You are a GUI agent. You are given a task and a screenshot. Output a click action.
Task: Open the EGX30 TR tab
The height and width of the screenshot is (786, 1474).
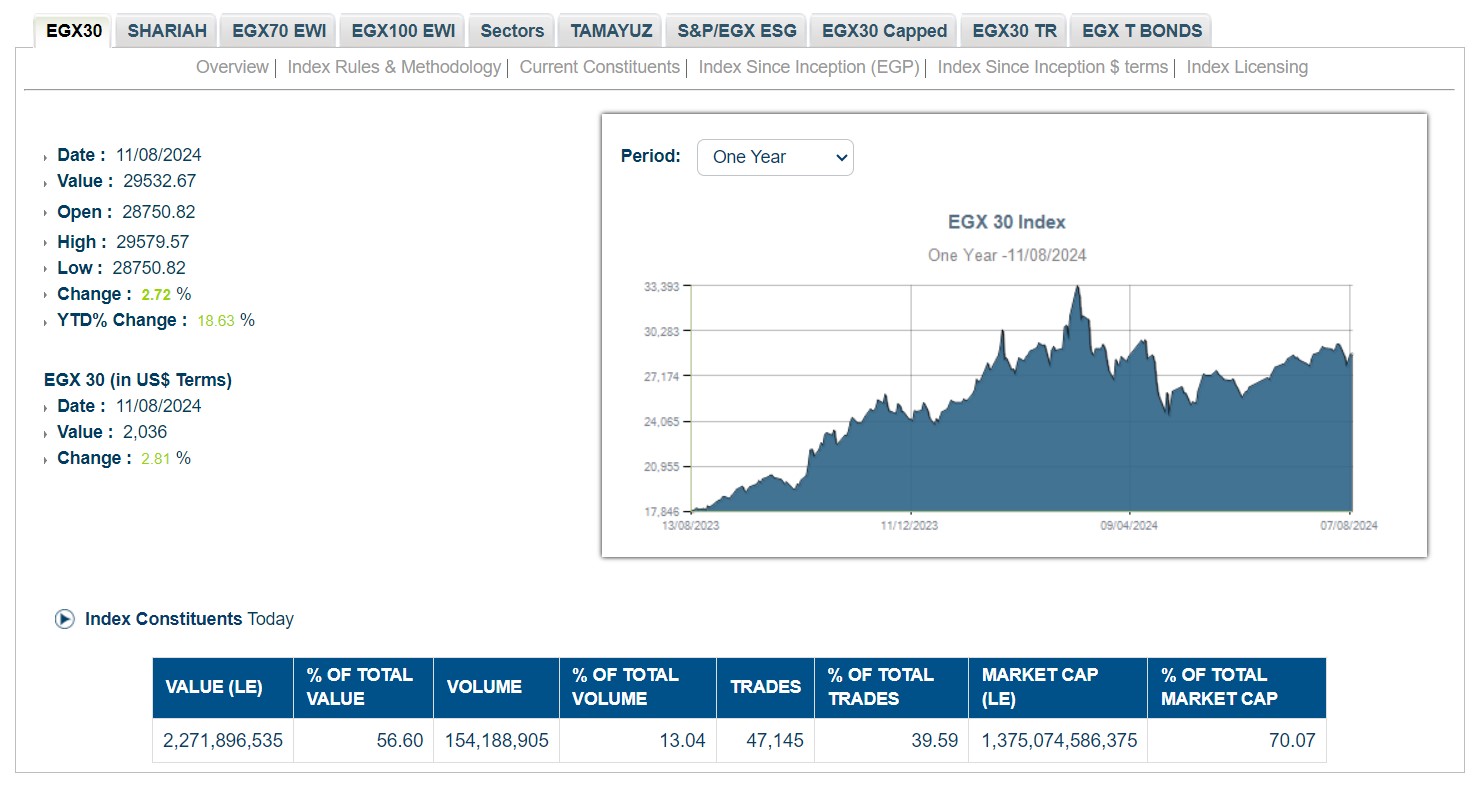pyautogui.click(x=1014, y=31)
